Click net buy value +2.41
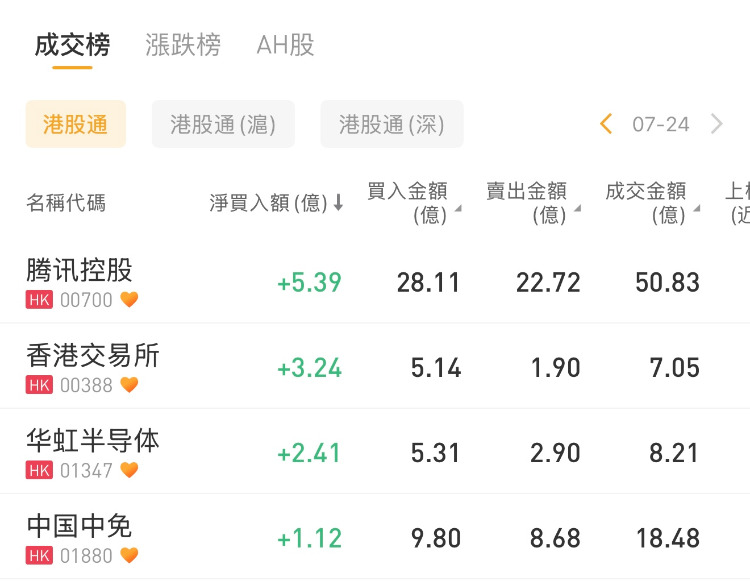The image size is (750, 585). pos(309,453)
